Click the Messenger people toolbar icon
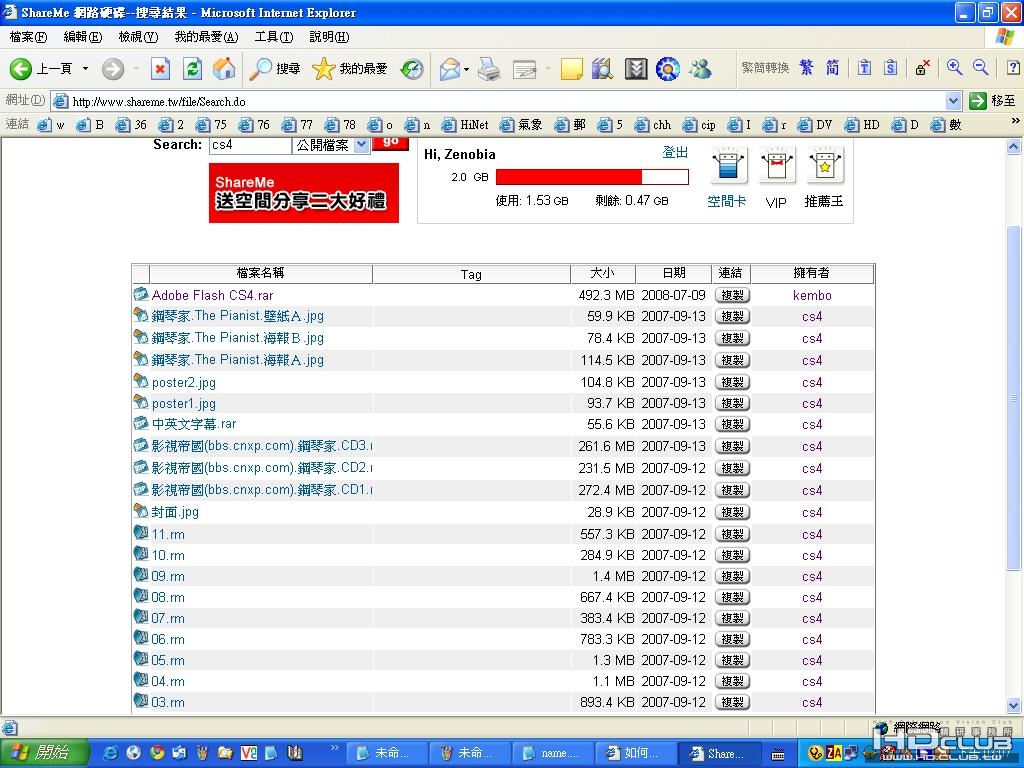The height and width of the screenshot is (768, 1024). coord(700,69)
